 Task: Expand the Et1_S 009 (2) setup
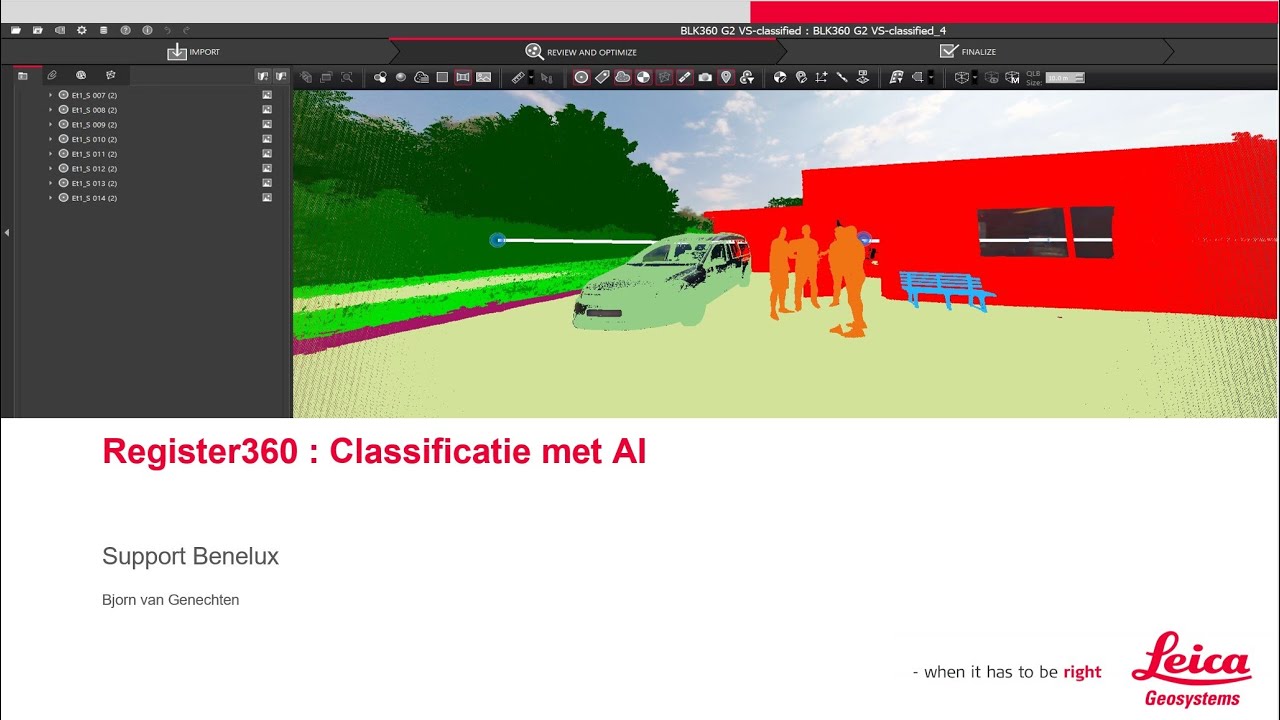(51, 125)
